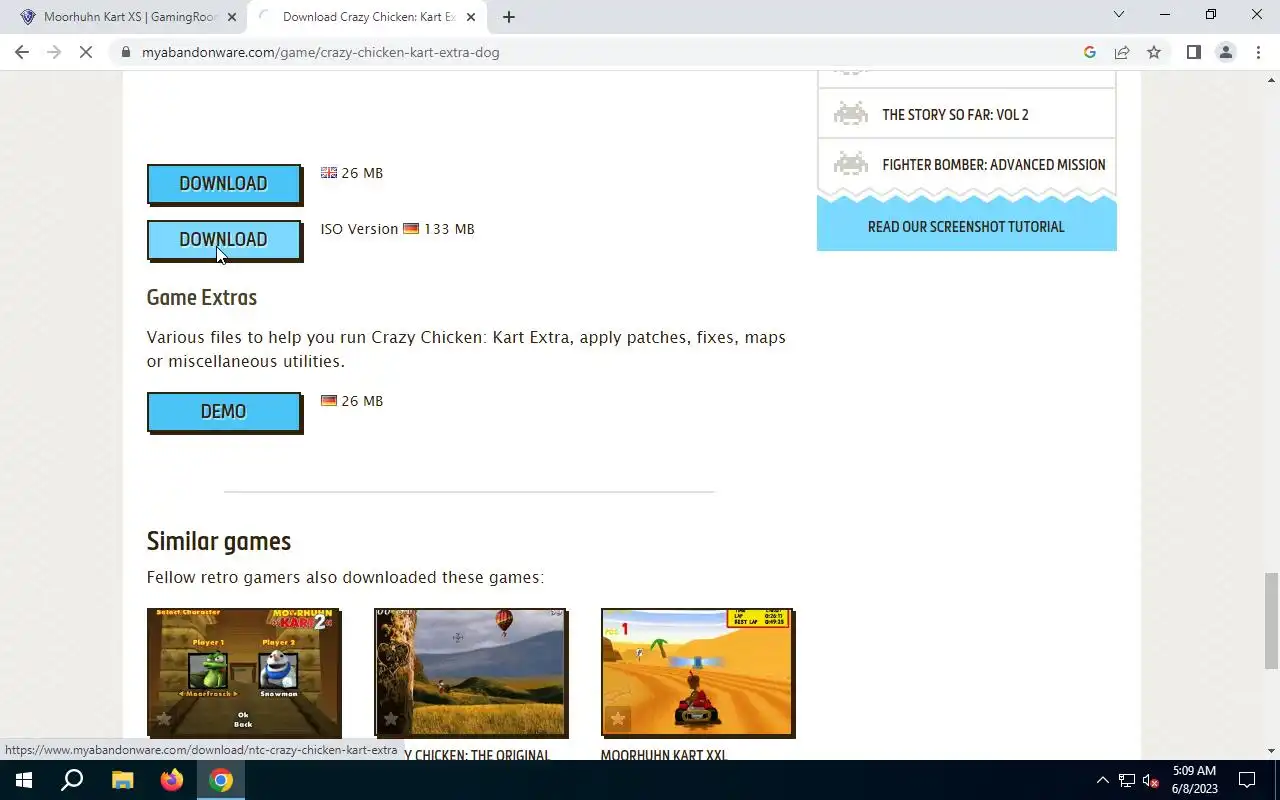
Task: Download the 26 MB German demo
Action: (x=223, y=411)
